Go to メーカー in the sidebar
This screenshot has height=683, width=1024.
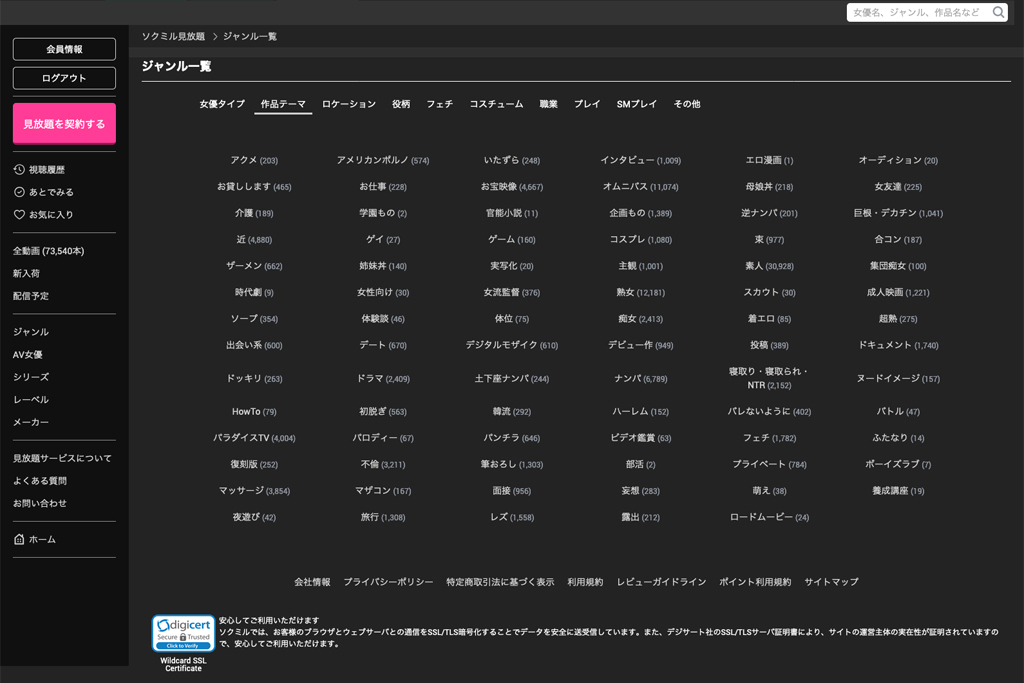[x=31, y=423]
